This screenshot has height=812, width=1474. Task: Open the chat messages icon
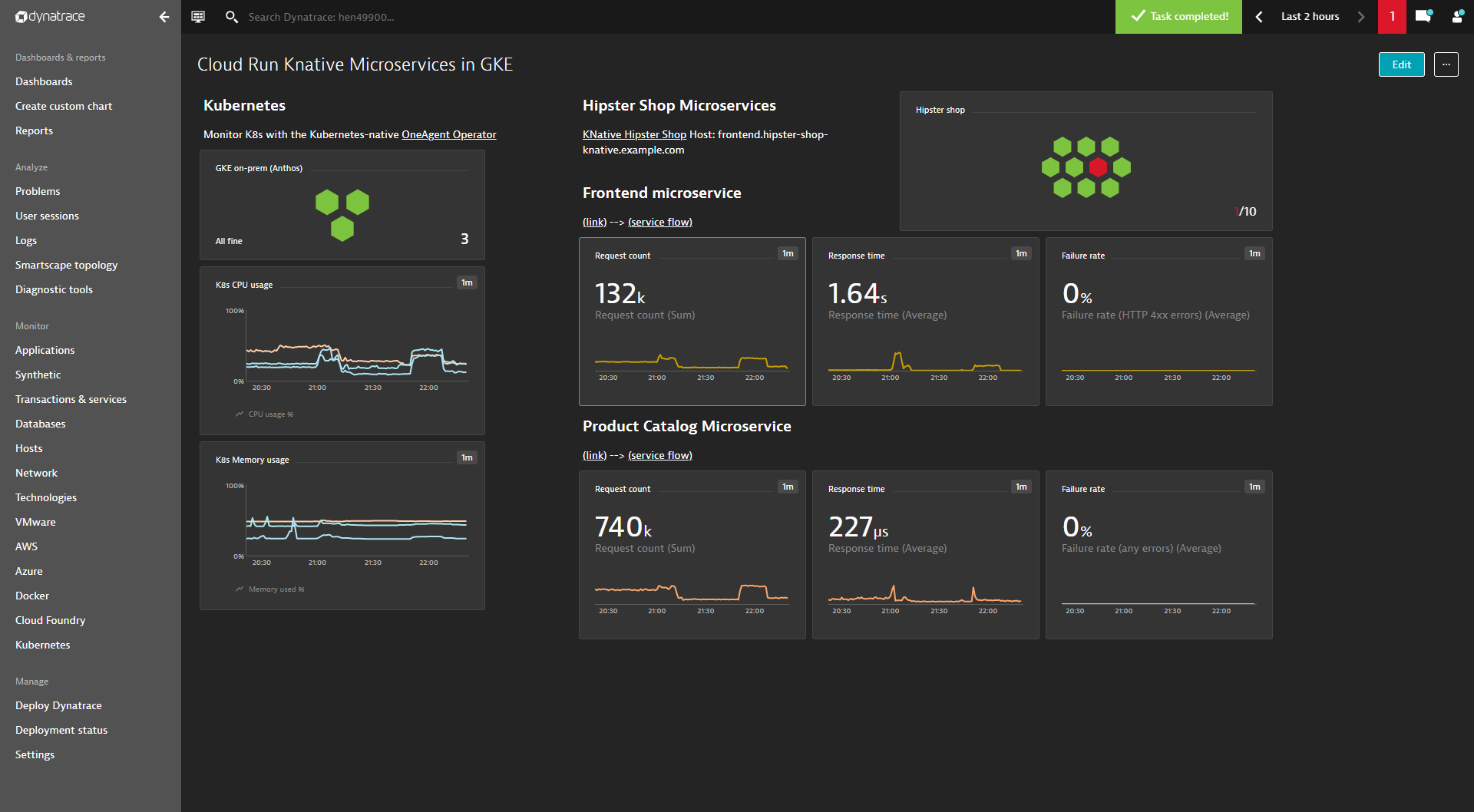(x=1423, y=16)
